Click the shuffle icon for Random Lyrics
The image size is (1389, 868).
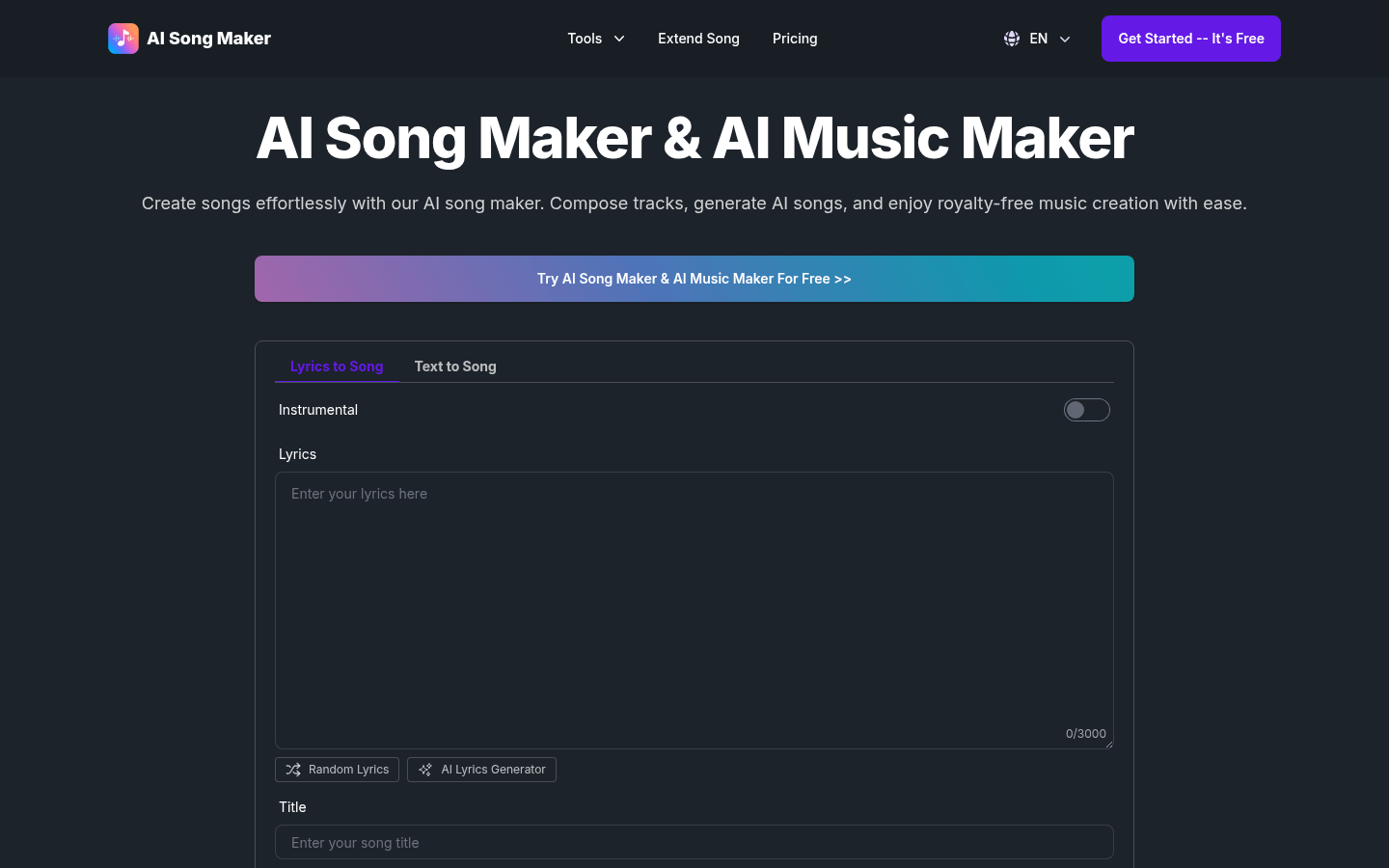[293, 770]
